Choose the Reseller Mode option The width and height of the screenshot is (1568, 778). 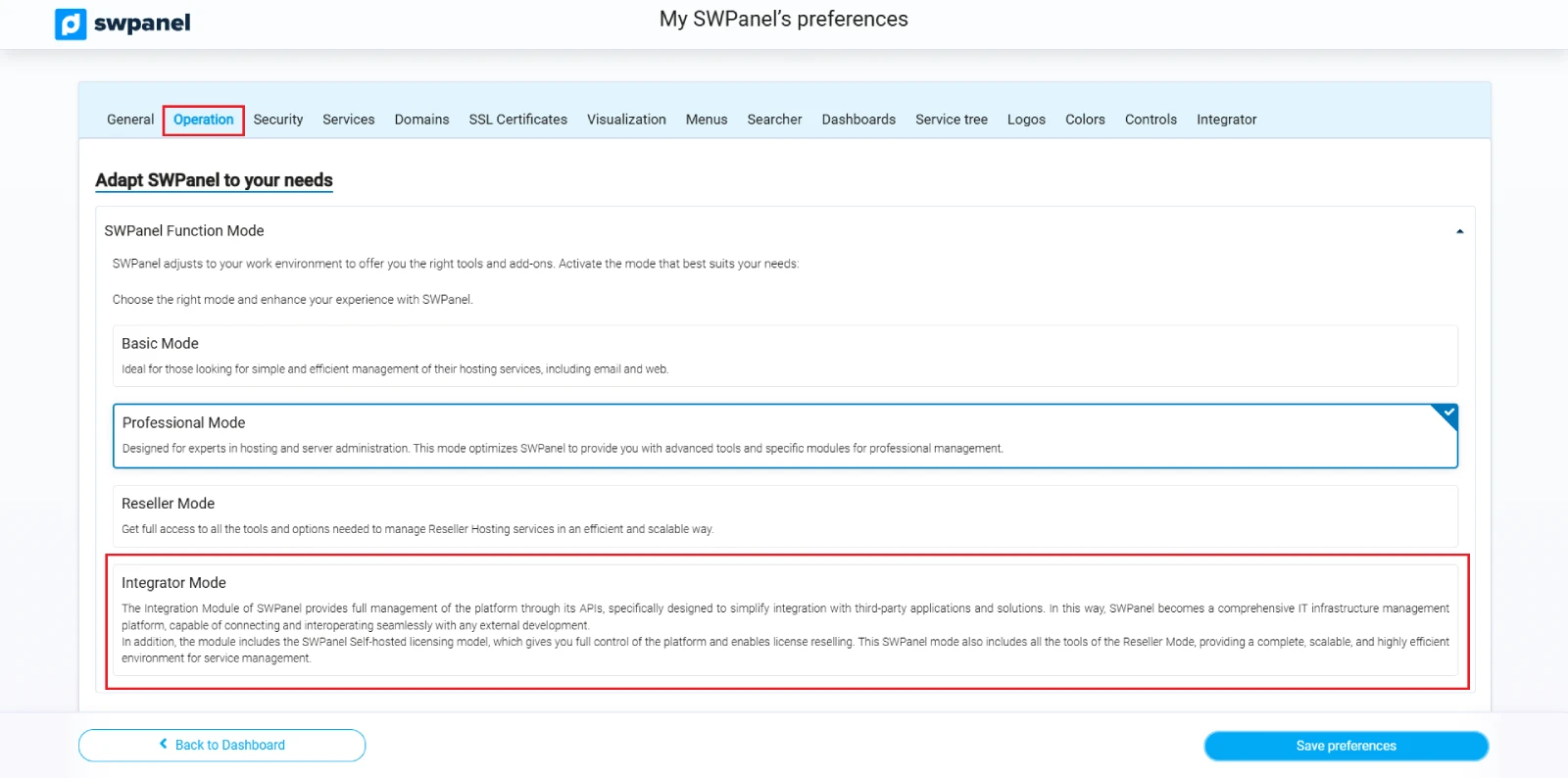pos(785,515)
